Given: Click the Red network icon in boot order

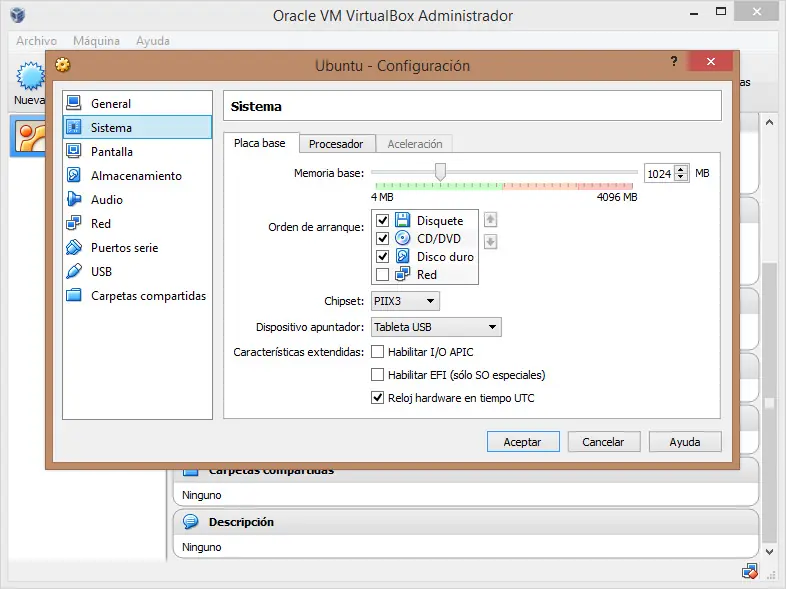Looking at the screenshot, I should (403, 274).
